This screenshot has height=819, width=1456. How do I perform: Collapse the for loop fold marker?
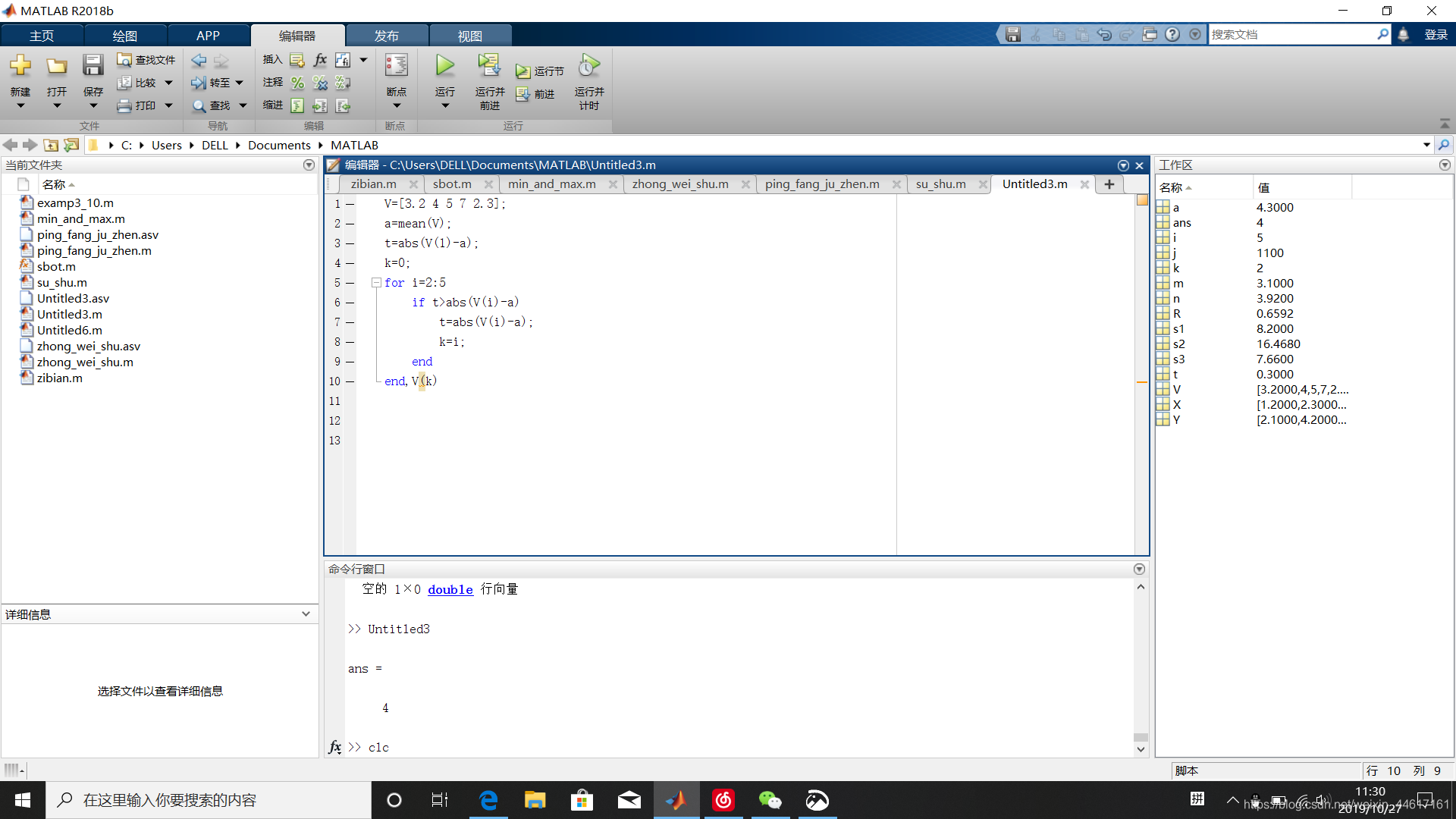coord(376,283)
